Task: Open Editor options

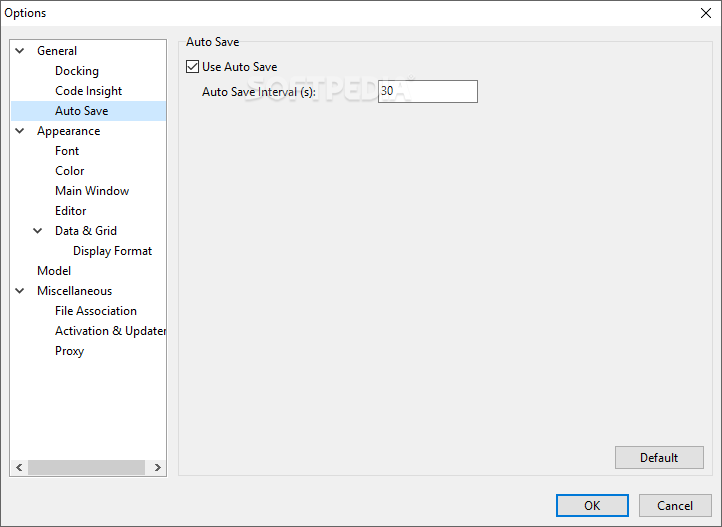Action: tap(71, 211)
